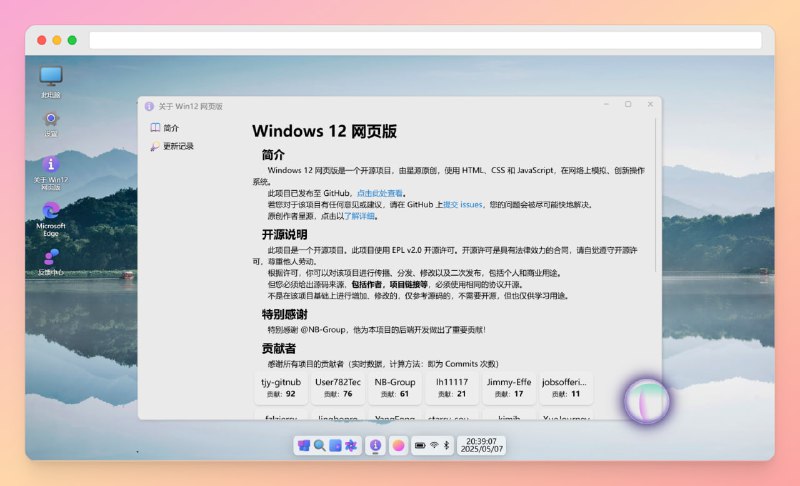Click the battery status icon

click(x=420, y=446)
